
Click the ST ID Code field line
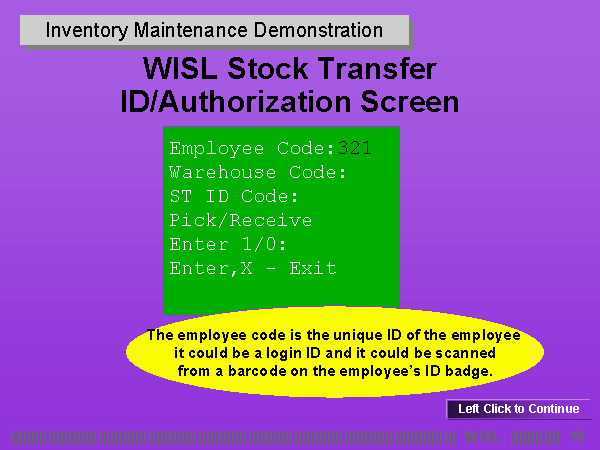pyautogui.click(x=234, y=196)
